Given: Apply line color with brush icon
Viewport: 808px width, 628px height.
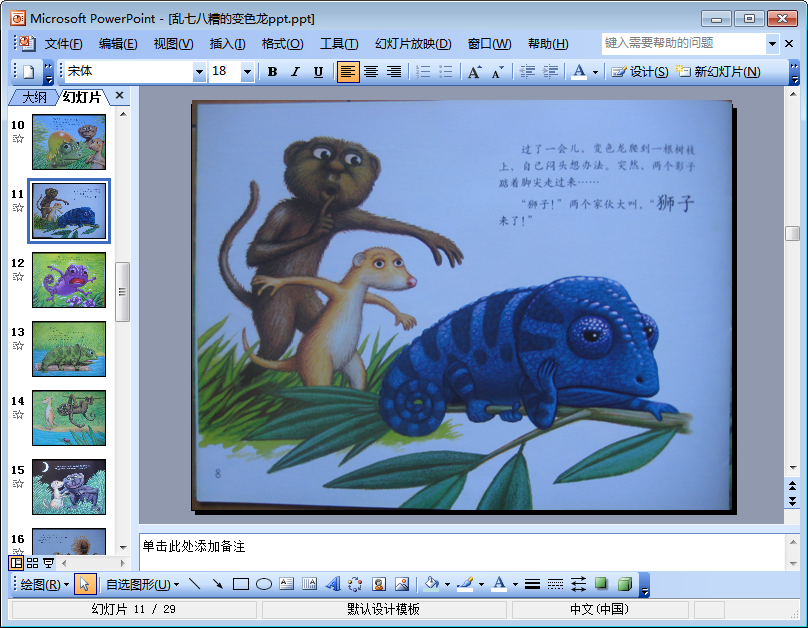Looking at the screenshot, I should click(465, 584).
